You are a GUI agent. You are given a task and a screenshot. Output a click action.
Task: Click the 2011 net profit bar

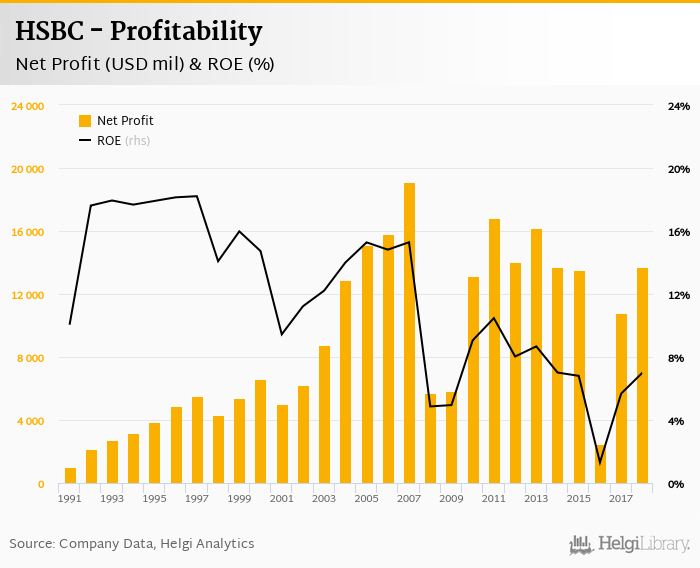coord(494,351)
